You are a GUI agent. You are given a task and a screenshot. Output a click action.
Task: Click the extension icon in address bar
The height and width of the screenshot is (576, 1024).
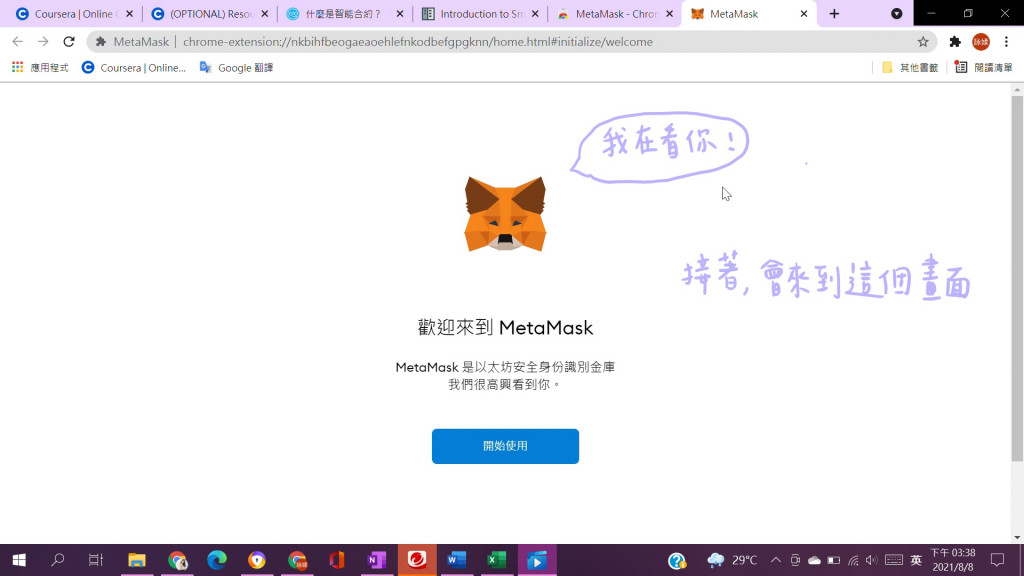coord(101,42)
